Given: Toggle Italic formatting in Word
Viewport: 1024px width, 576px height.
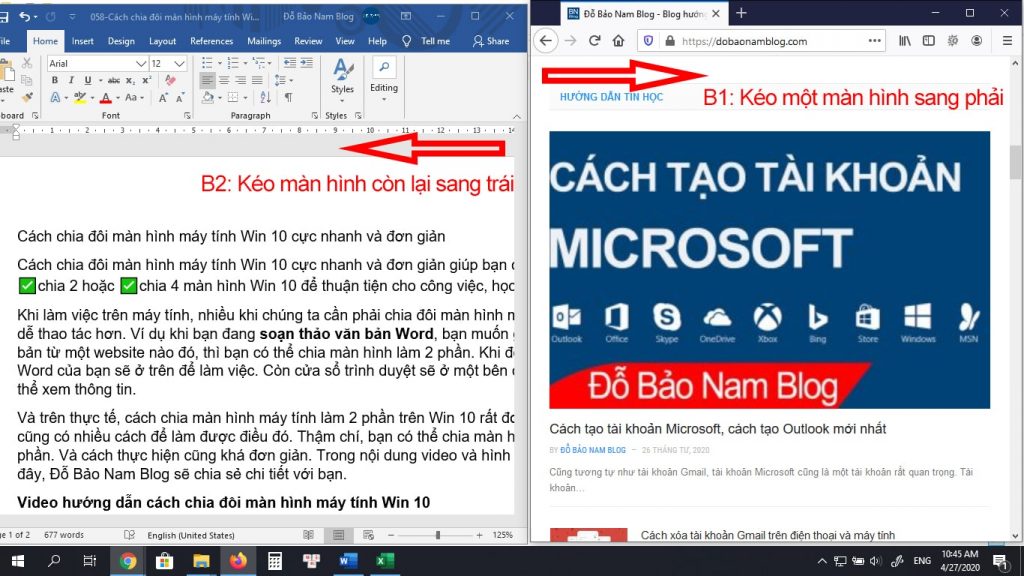Looking at the screenshot, I should pyautogui.click(x=71, y=80).
